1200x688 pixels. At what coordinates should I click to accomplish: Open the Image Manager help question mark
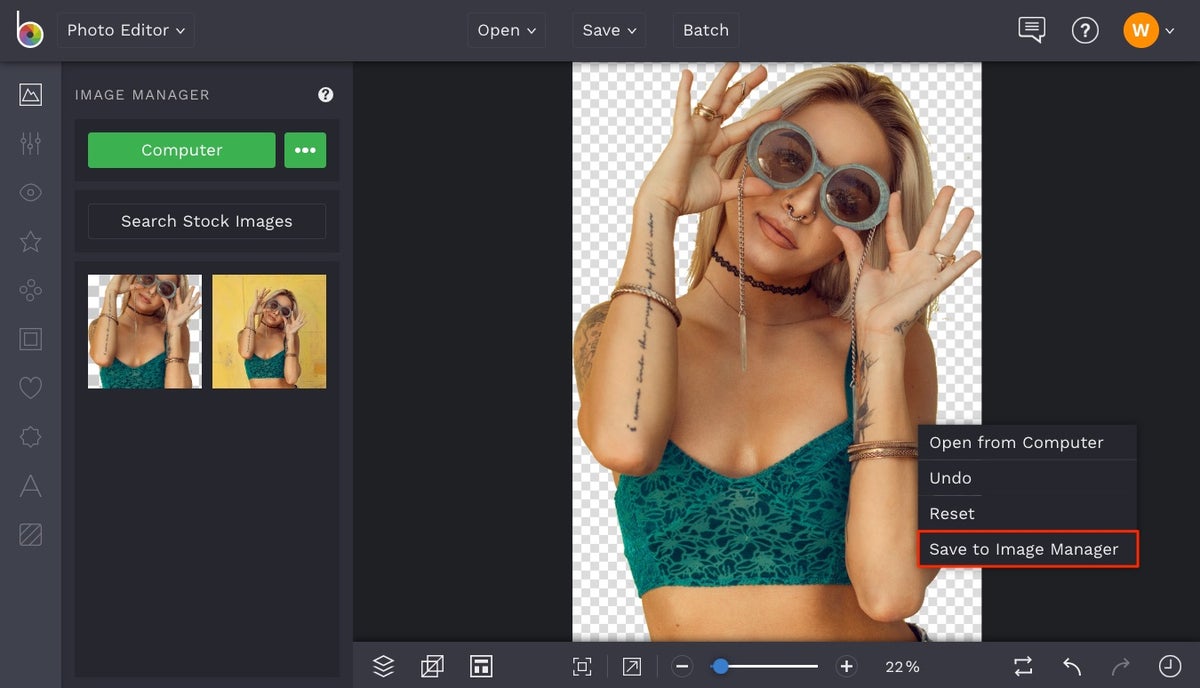click(x=326, y=95)
